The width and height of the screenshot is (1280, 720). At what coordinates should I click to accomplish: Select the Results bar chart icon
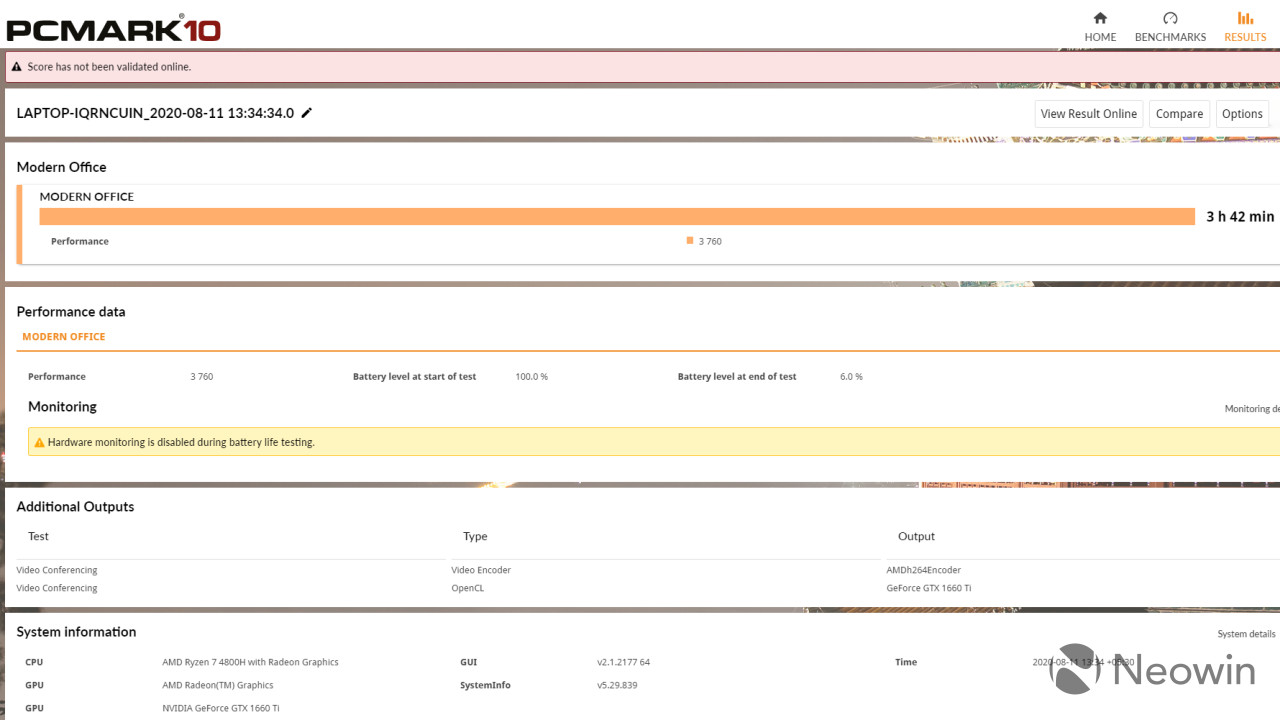click(x=1245, y=18)
